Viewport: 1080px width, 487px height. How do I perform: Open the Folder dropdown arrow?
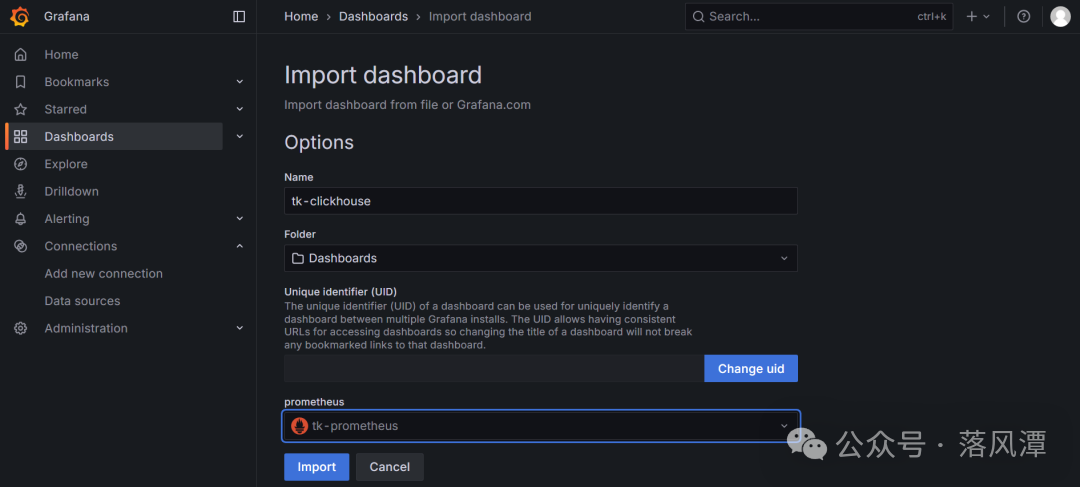[x=784, y=258]
